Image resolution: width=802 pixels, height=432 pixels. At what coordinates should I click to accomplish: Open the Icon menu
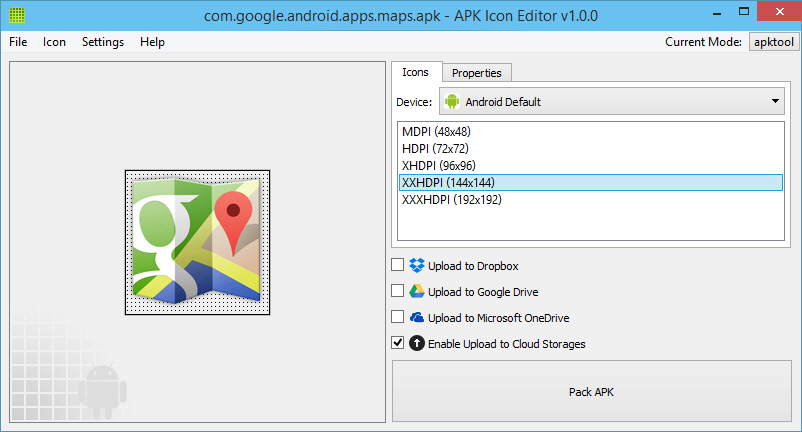tap(54, 42)
